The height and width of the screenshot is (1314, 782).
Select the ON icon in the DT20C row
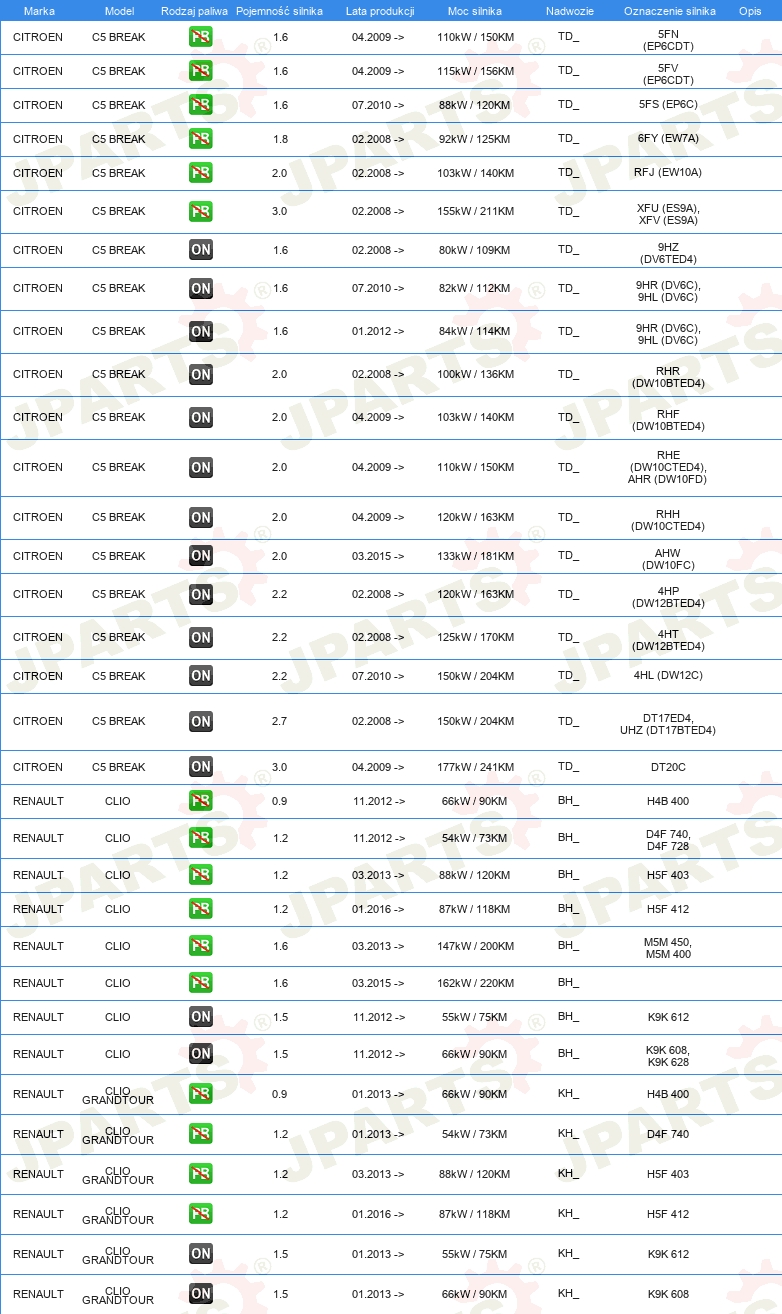point(200,767)
